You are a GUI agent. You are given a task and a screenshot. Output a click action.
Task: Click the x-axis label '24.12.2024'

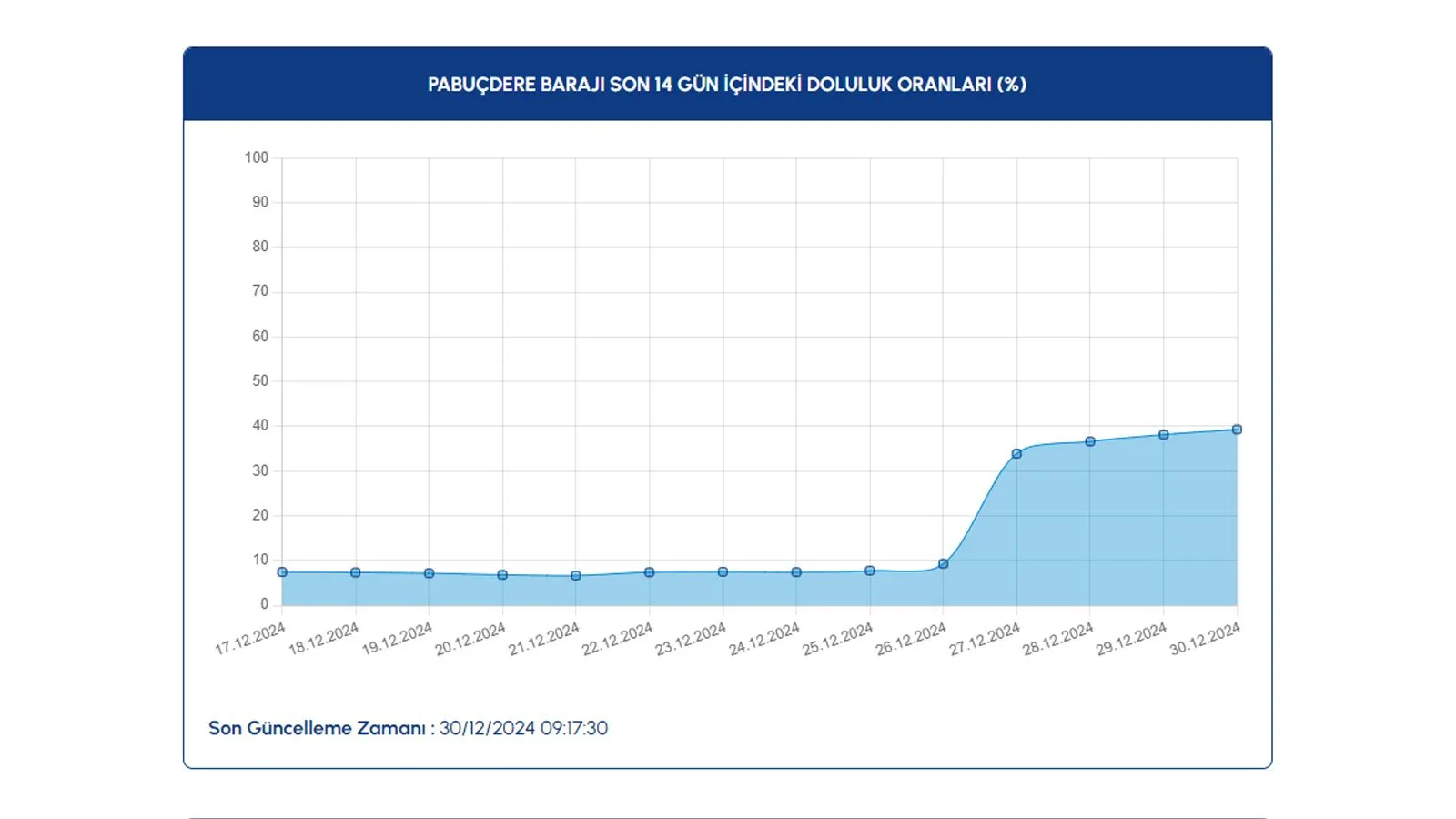(764, 639)
